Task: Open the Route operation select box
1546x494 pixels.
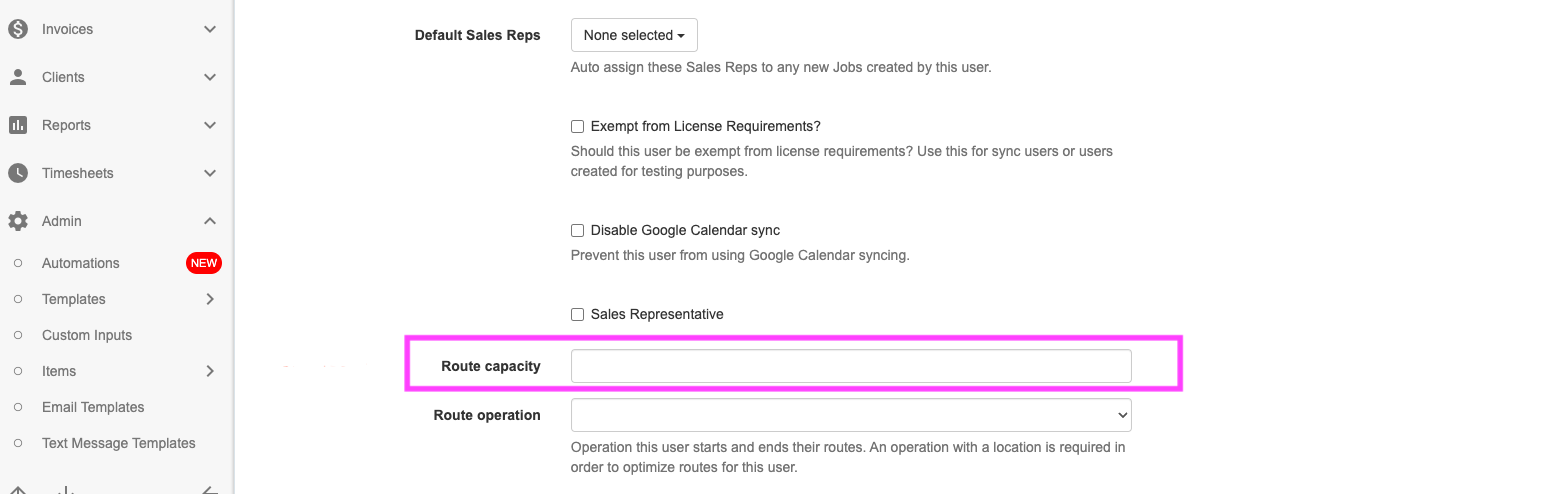Action: 851,414
